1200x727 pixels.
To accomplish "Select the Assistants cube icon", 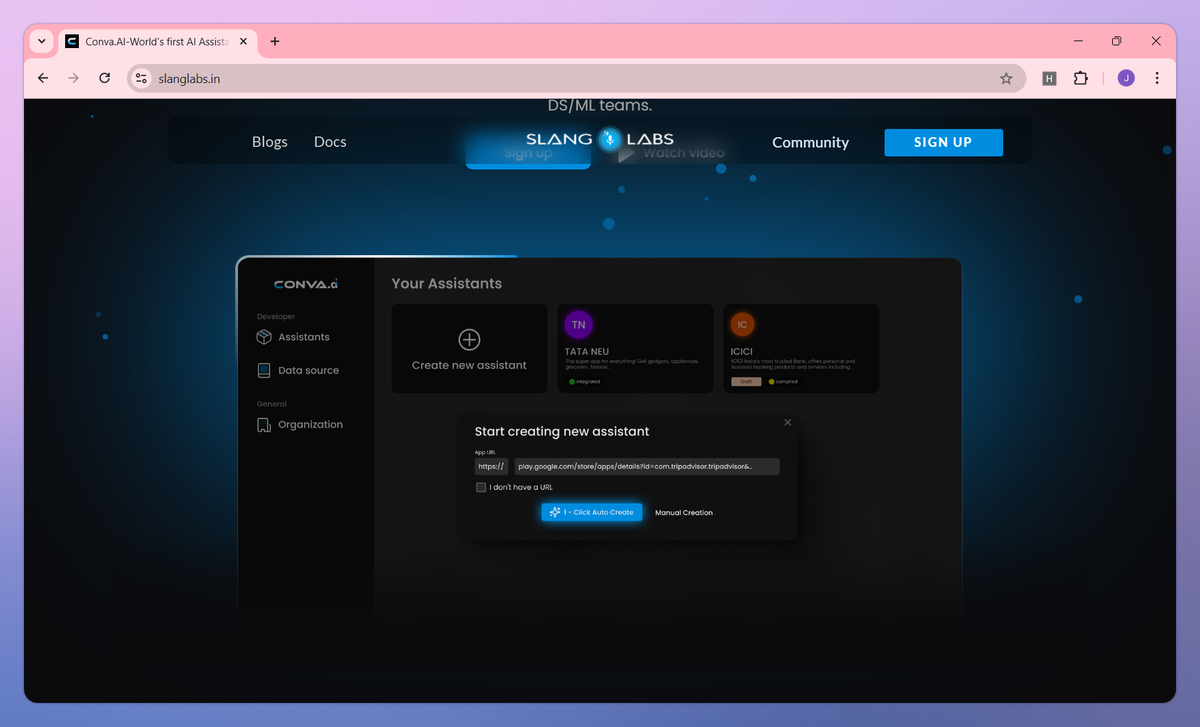I will click(x=264, y=337).
